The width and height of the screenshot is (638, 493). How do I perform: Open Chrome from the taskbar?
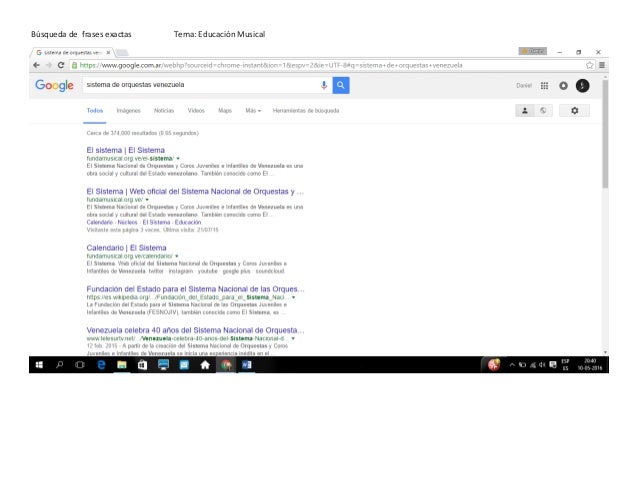(x=226, y=365)
